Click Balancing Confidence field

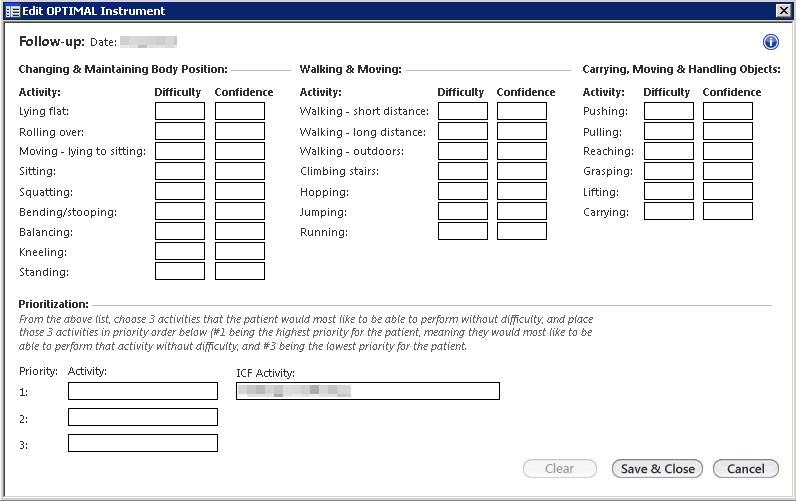(x=240, y=231)
